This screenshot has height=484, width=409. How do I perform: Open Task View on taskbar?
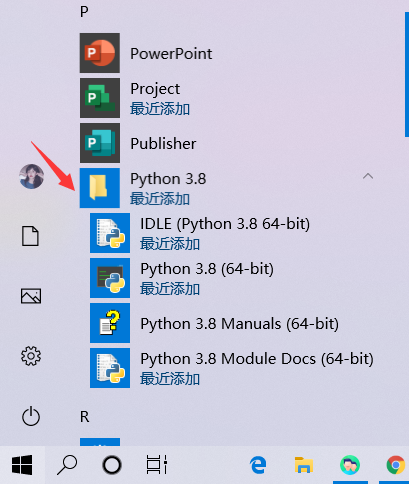coord(157,465)
